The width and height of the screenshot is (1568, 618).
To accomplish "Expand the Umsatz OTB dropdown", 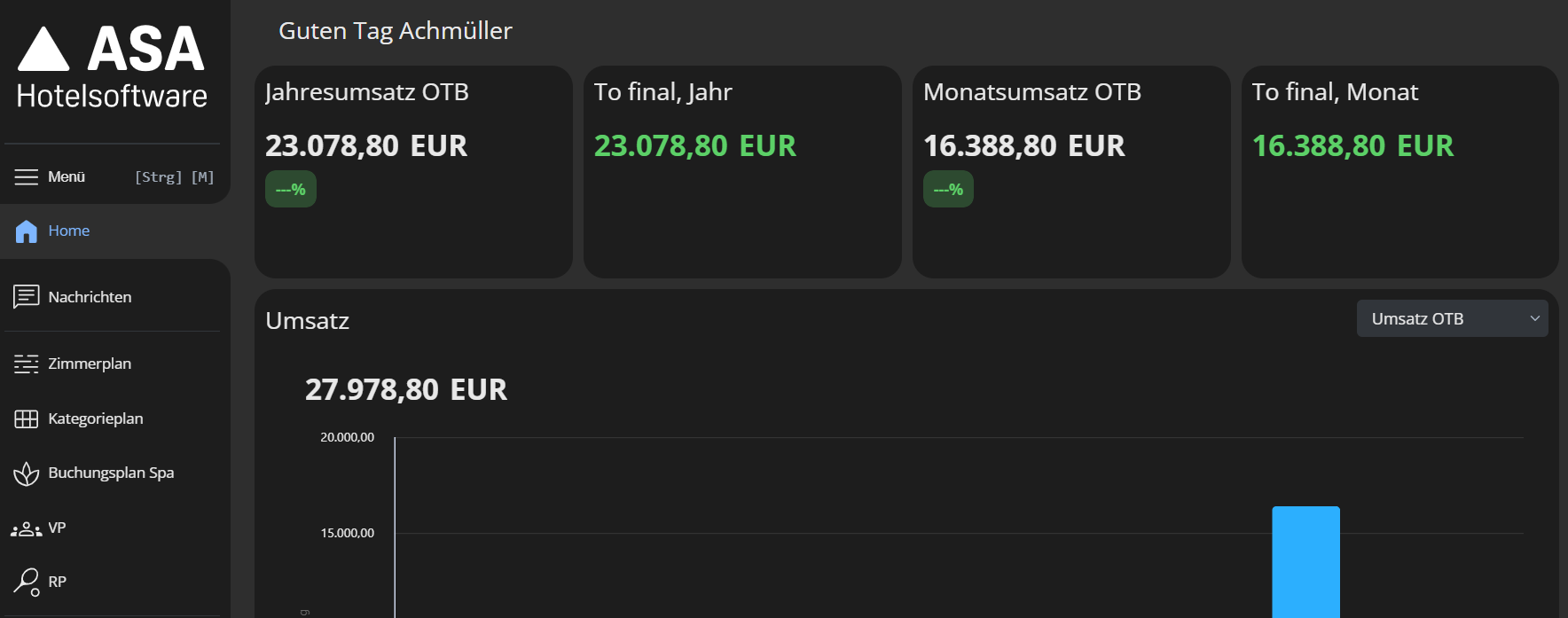I will tap(1452, 318).
